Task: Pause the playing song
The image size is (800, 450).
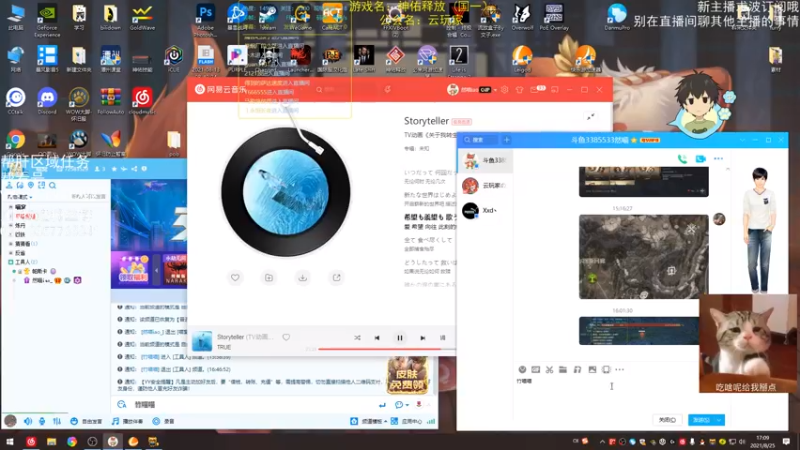Action: (399, 338)
